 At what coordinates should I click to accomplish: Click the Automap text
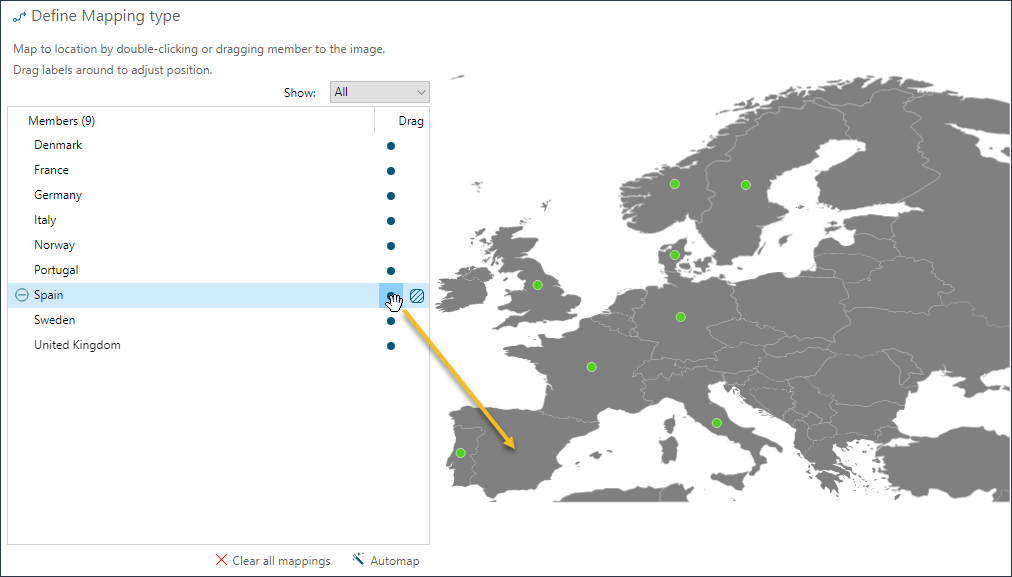point(394,561)
